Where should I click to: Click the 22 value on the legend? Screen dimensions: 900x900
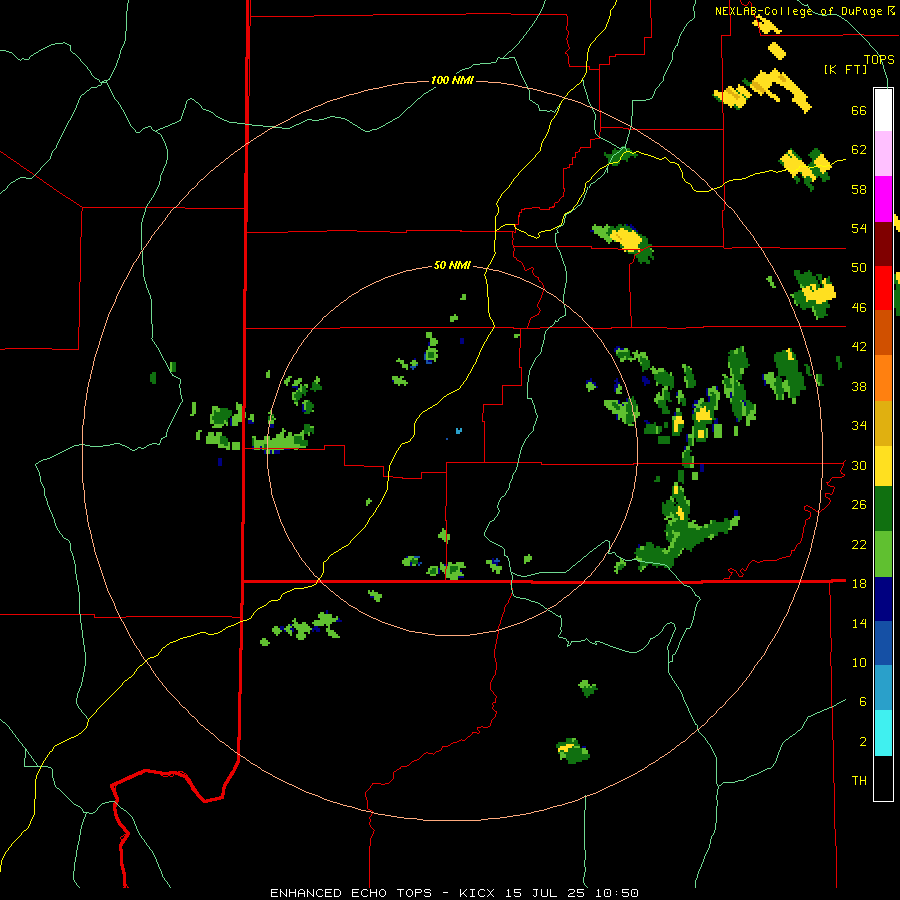coord(859,544)
